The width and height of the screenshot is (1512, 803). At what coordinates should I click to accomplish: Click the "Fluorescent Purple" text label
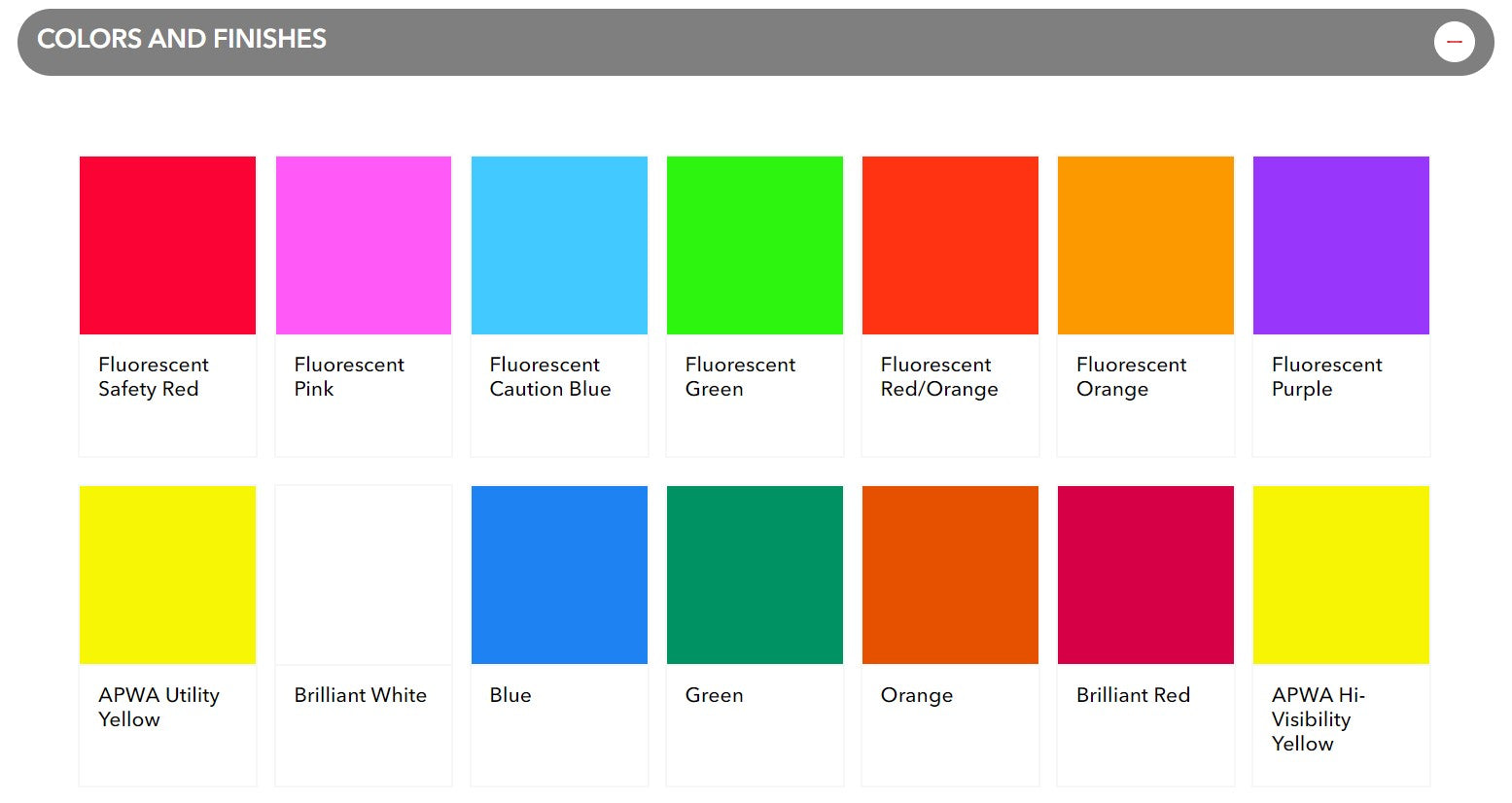(1326, 377)
